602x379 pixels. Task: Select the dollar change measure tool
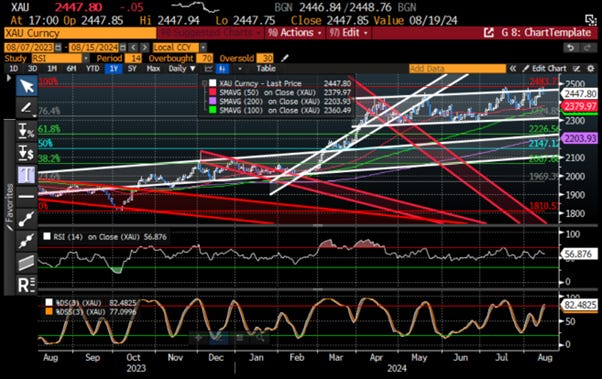point(26,152)
